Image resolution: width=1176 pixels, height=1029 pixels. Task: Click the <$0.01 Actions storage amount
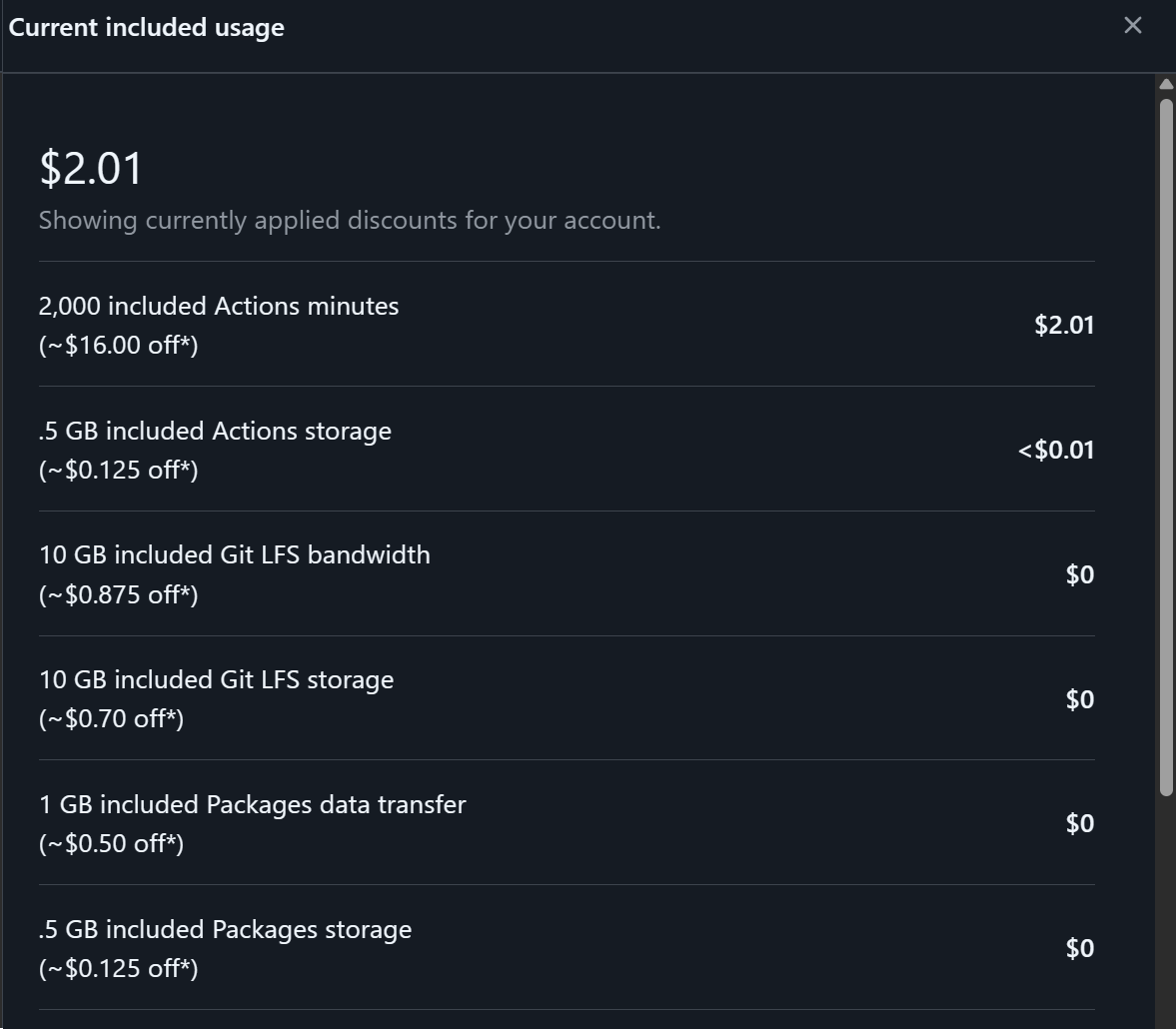tap(1055, 450)
